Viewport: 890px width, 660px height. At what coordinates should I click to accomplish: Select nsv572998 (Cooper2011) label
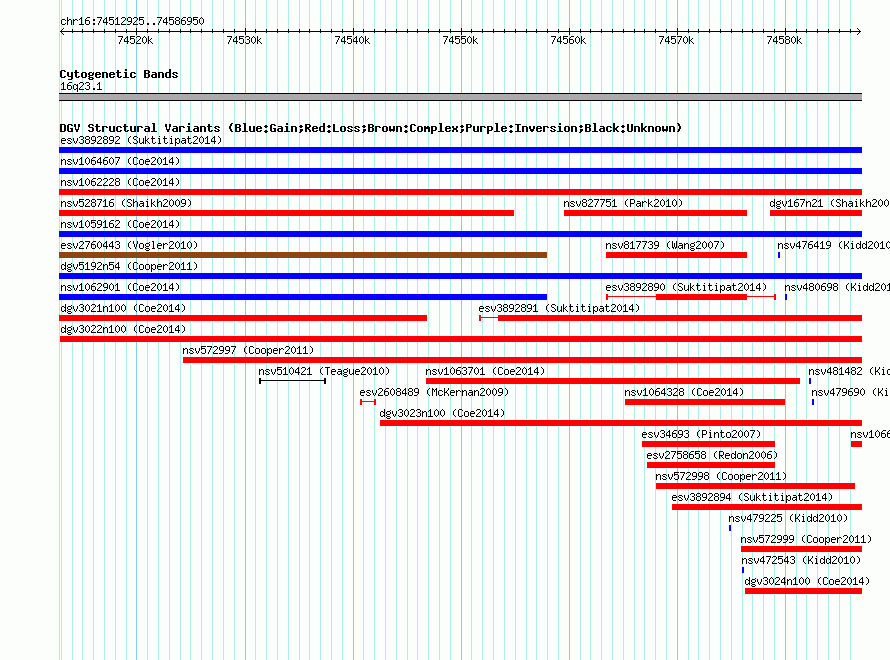tap(721, 476)
